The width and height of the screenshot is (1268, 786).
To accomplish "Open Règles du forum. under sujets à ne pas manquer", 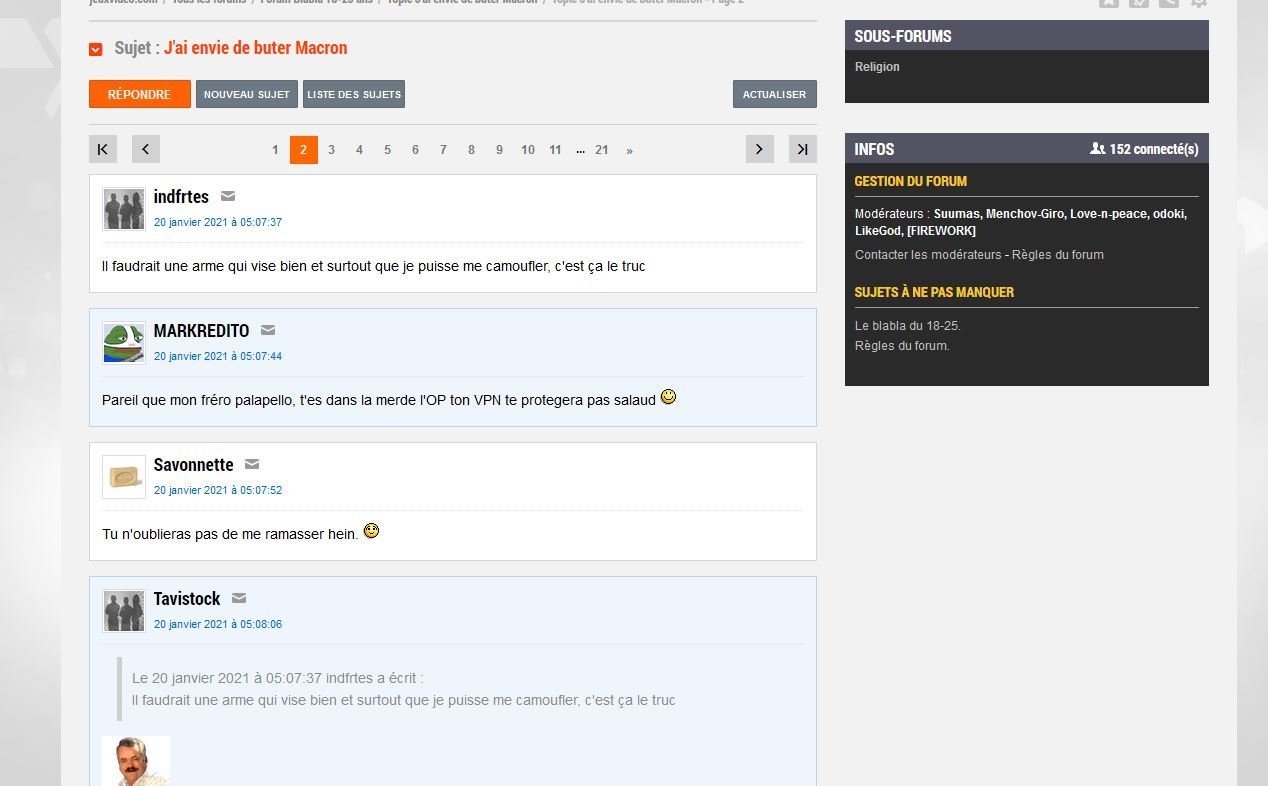I will [x=902, y=346].
